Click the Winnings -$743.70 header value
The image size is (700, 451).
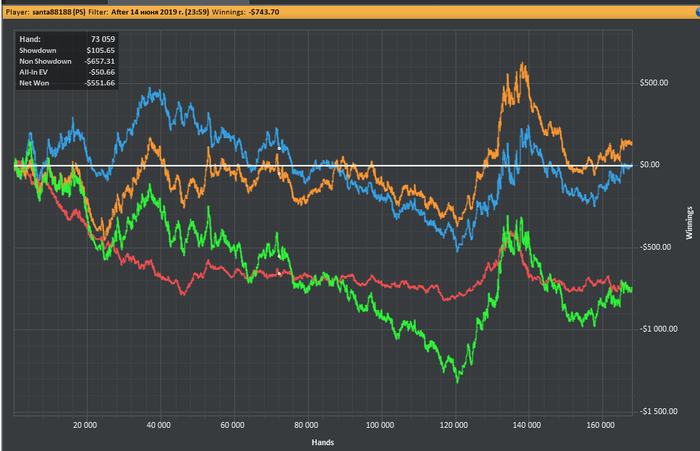click(x=263, y=12)
